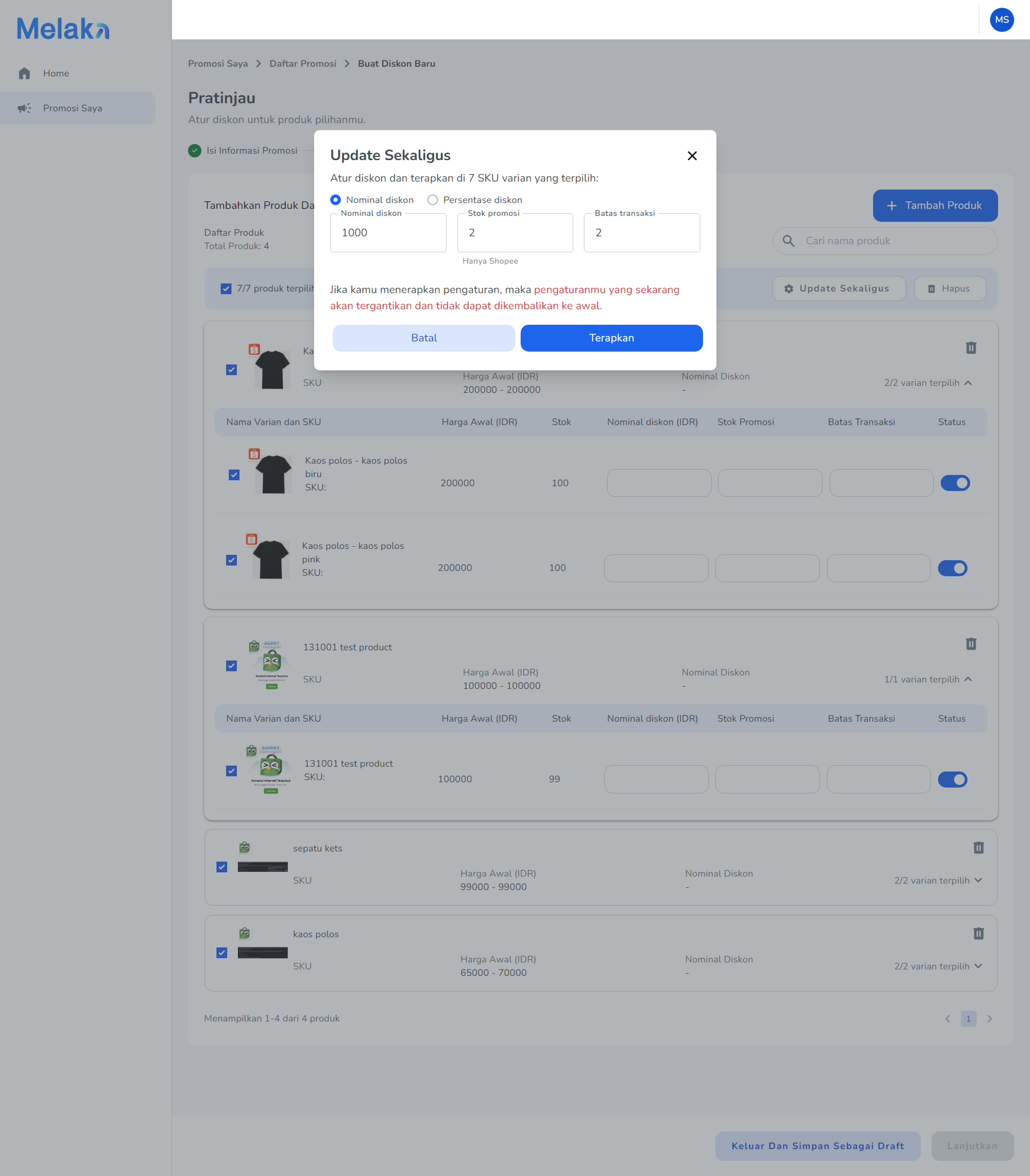The image size is (1030, 1176).
Task: Click Nominal diskon field for kaos polos biru
Action: click(659, 483)
